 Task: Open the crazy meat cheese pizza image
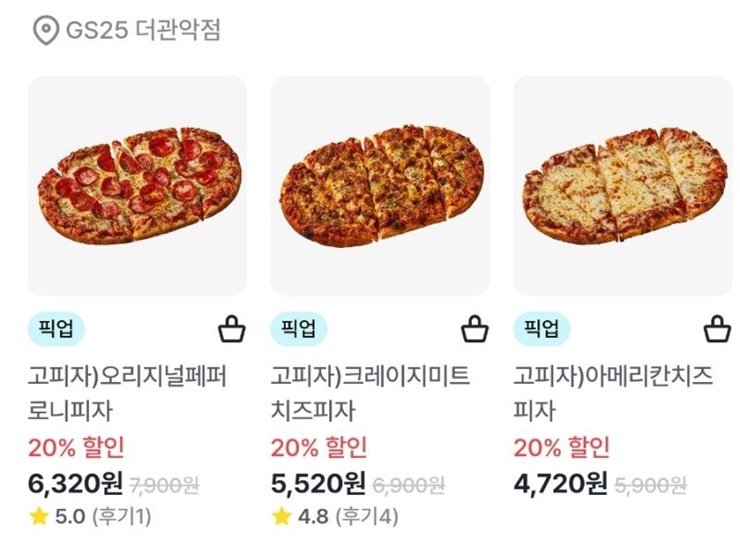(x=380, y=186)
